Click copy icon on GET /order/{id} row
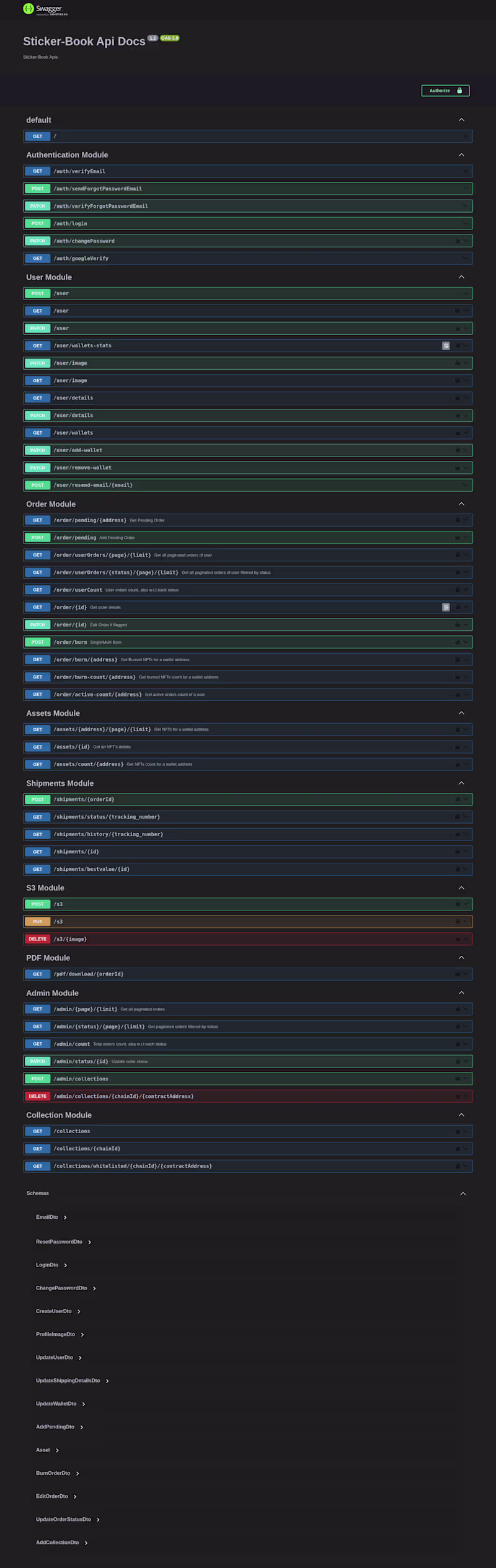The height and width of the screenshot is (1568, 496). tap(446, 607)
